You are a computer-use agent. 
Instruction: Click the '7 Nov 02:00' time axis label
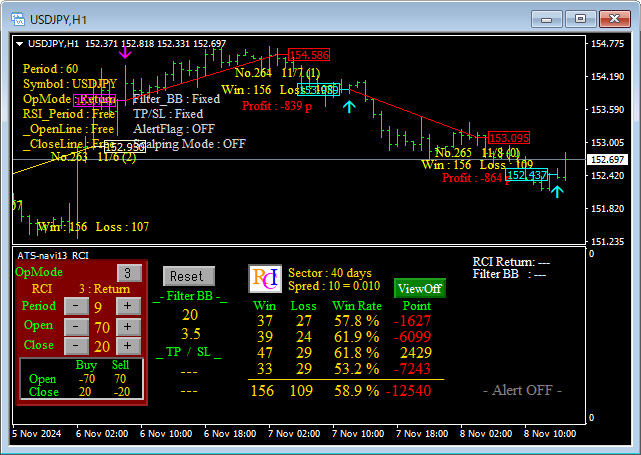(x=294, y=434)
